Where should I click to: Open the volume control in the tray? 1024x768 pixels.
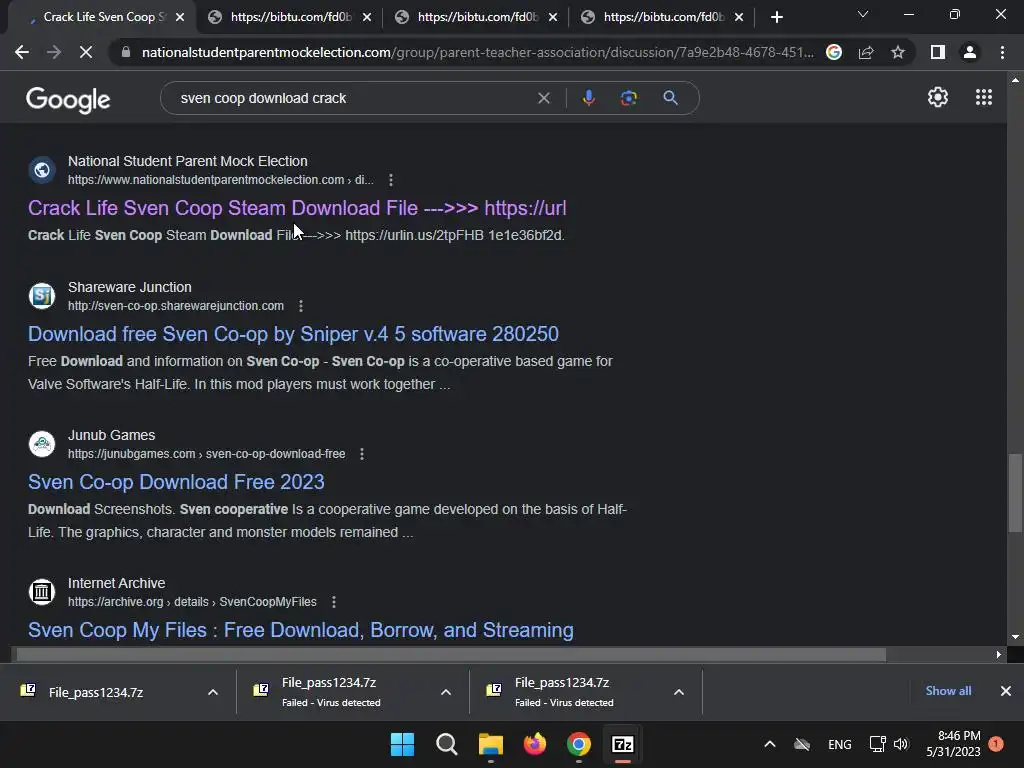click(x=901, y=744)
